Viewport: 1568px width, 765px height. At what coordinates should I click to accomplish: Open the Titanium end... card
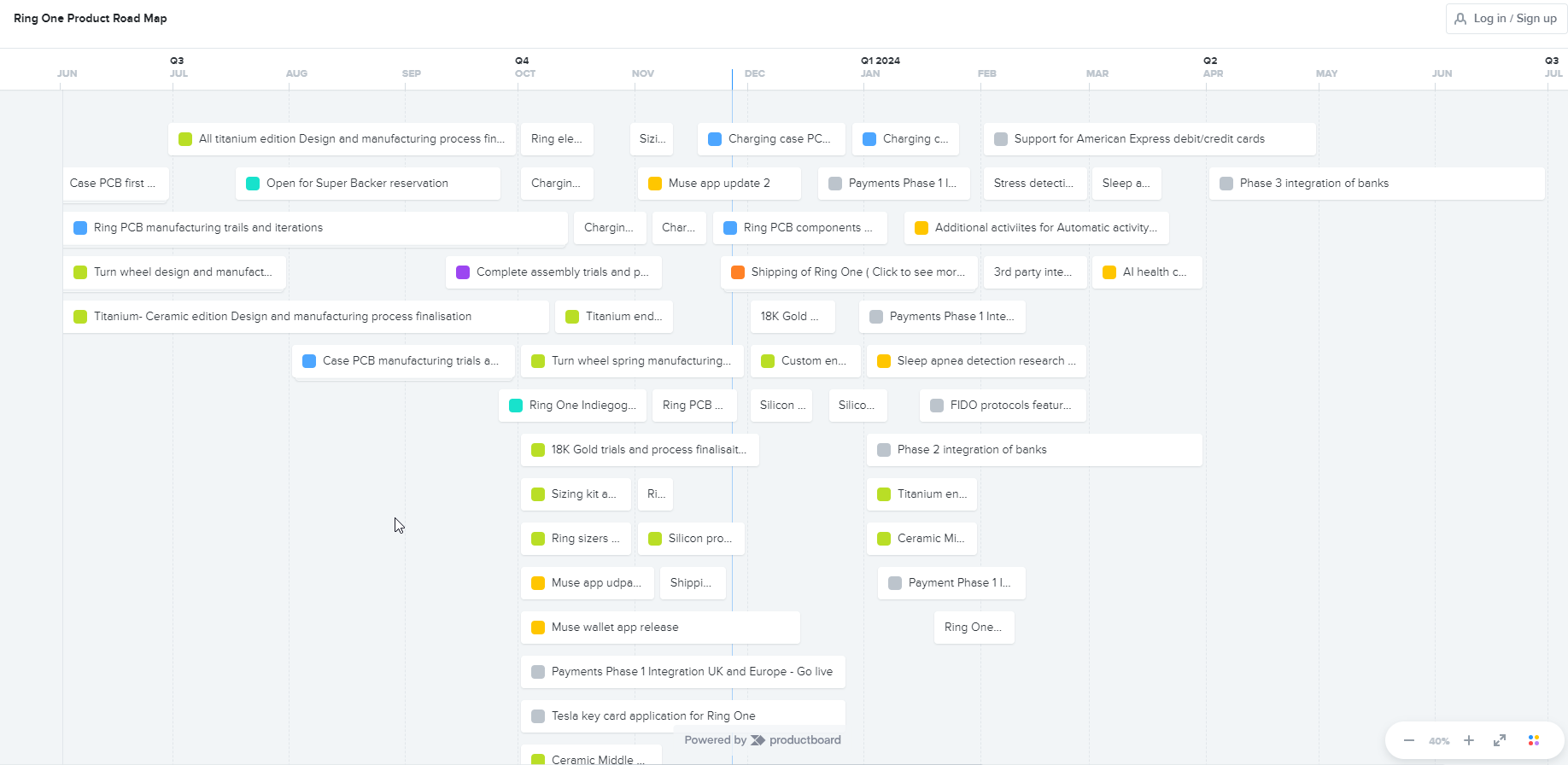614,317
